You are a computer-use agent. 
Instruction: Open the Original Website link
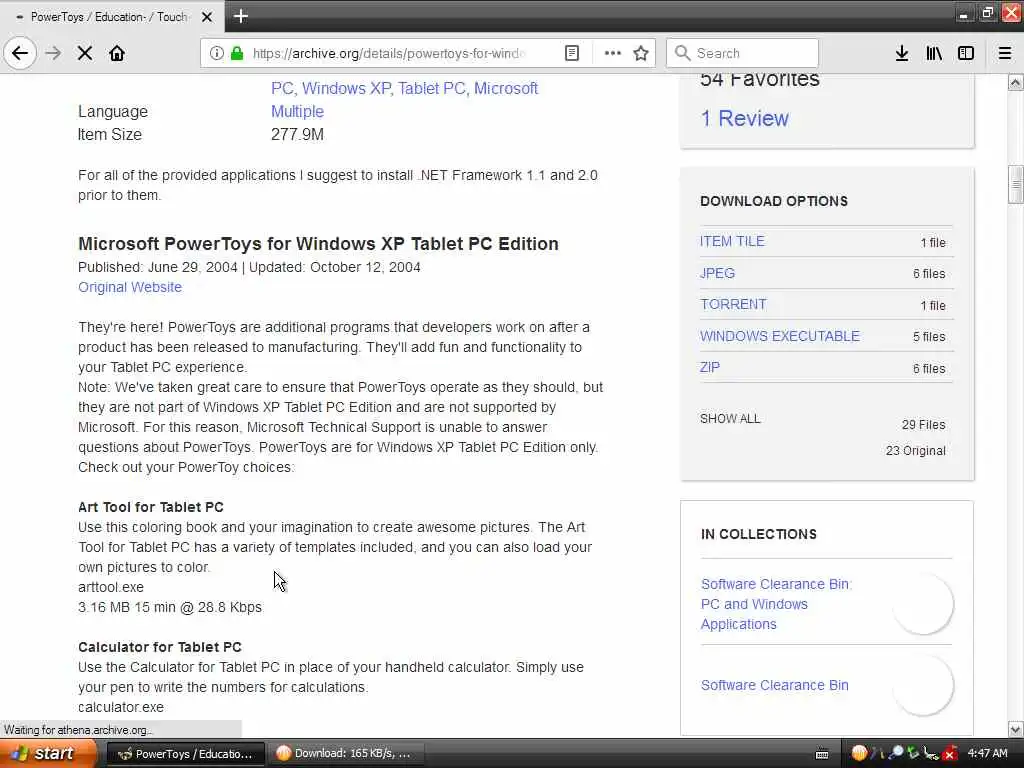pos(130,287)
